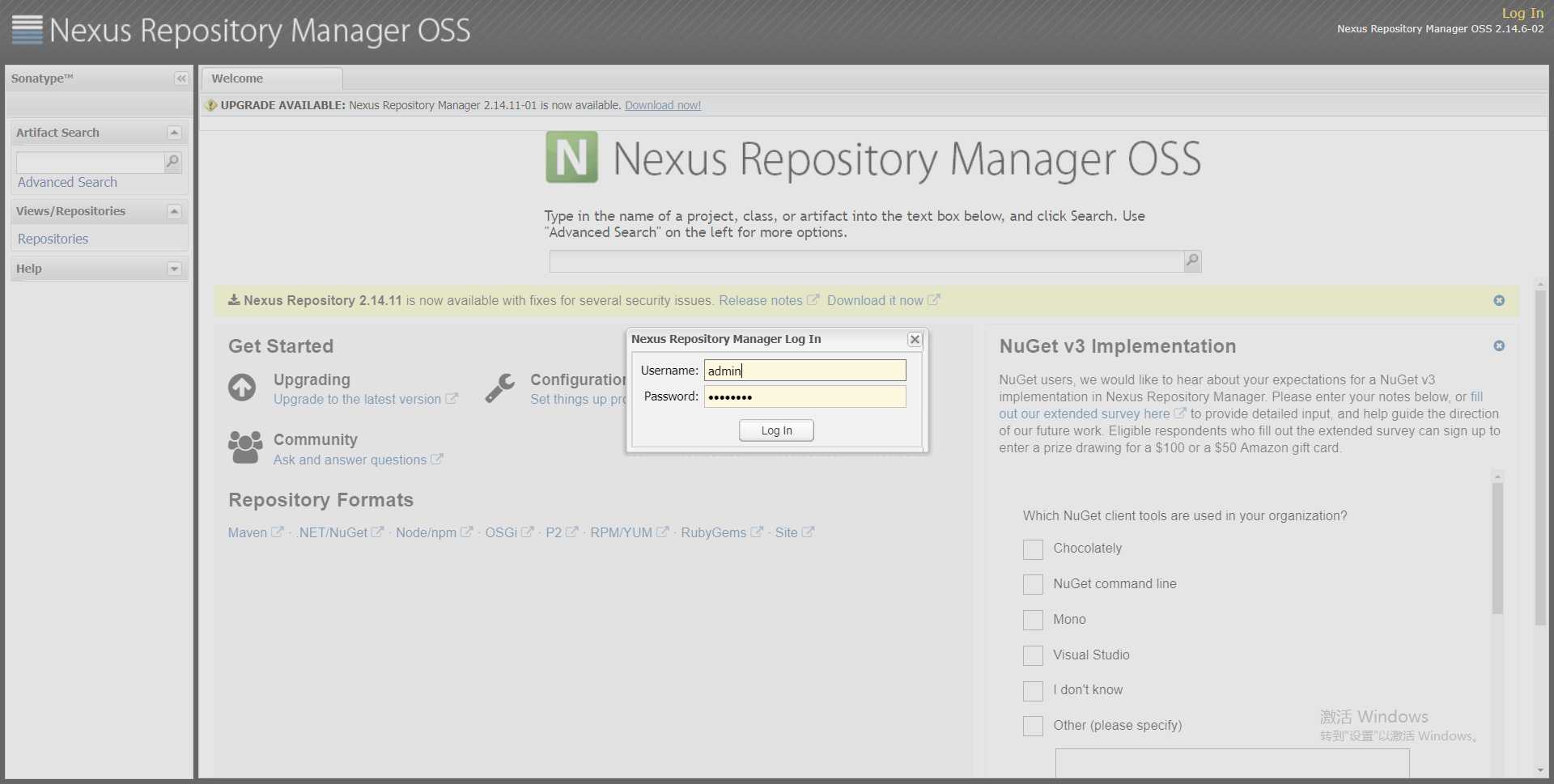Collapse the Sonatype side panel
This screenshot has width=1554, height=784.
point(181,78)
